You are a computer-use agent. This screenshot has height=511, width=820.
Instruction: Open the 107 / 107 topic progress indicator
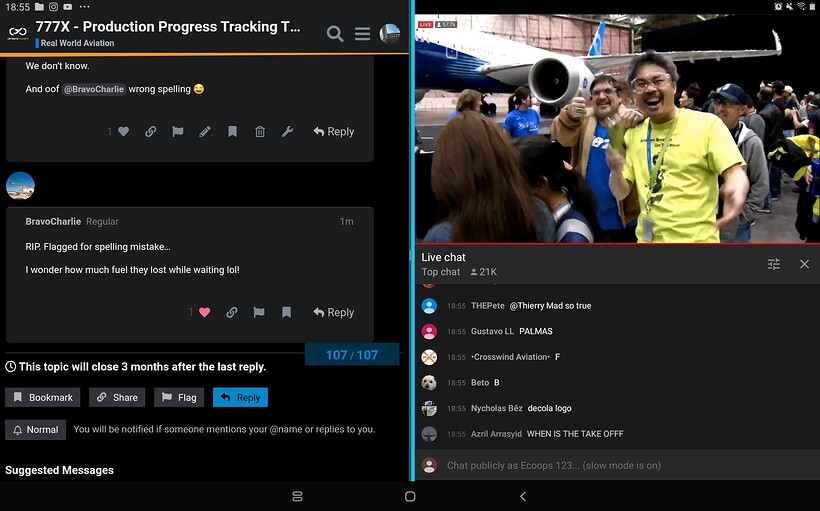point(352,355)
